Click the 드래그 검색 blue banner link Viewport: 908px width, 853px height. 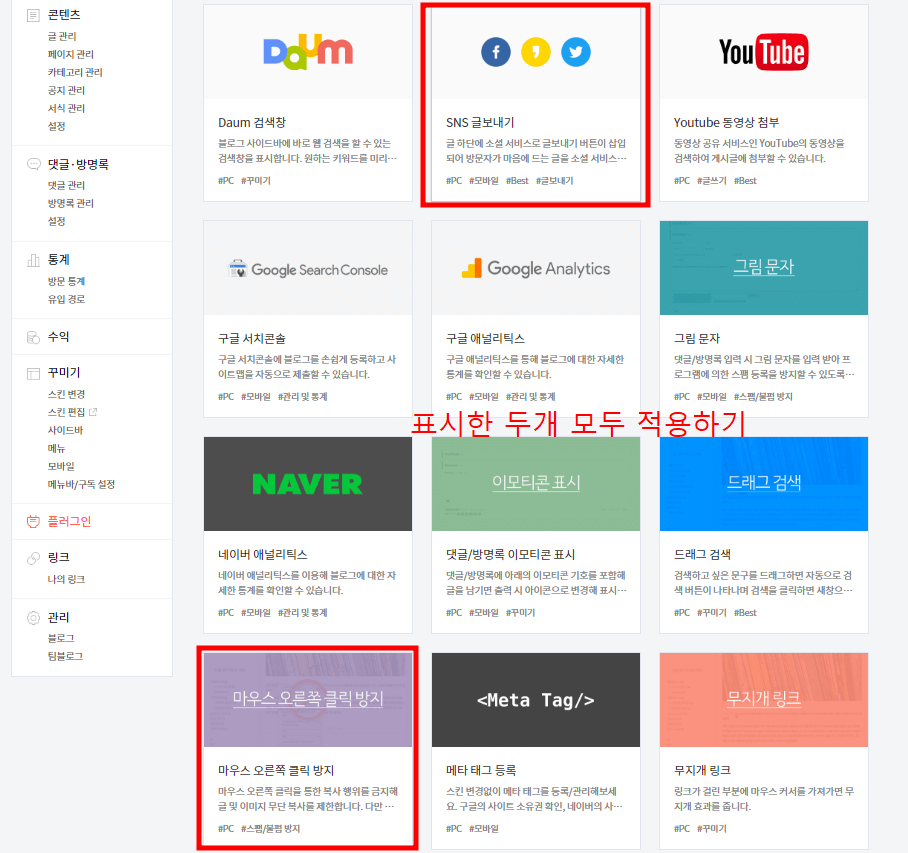[x=764, y=482]
